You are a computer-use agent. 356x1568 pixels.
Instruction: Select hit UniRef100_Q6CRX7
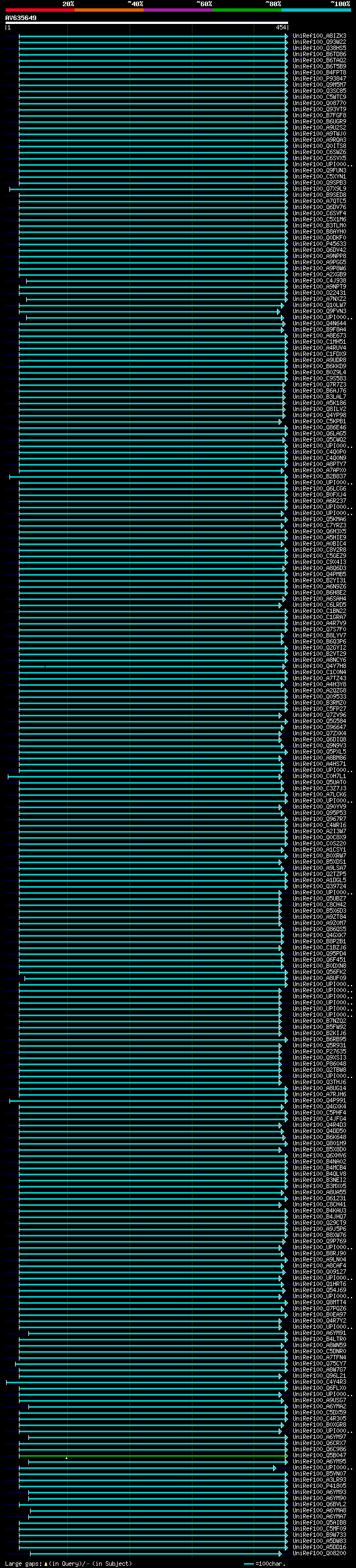(319, 1443)
